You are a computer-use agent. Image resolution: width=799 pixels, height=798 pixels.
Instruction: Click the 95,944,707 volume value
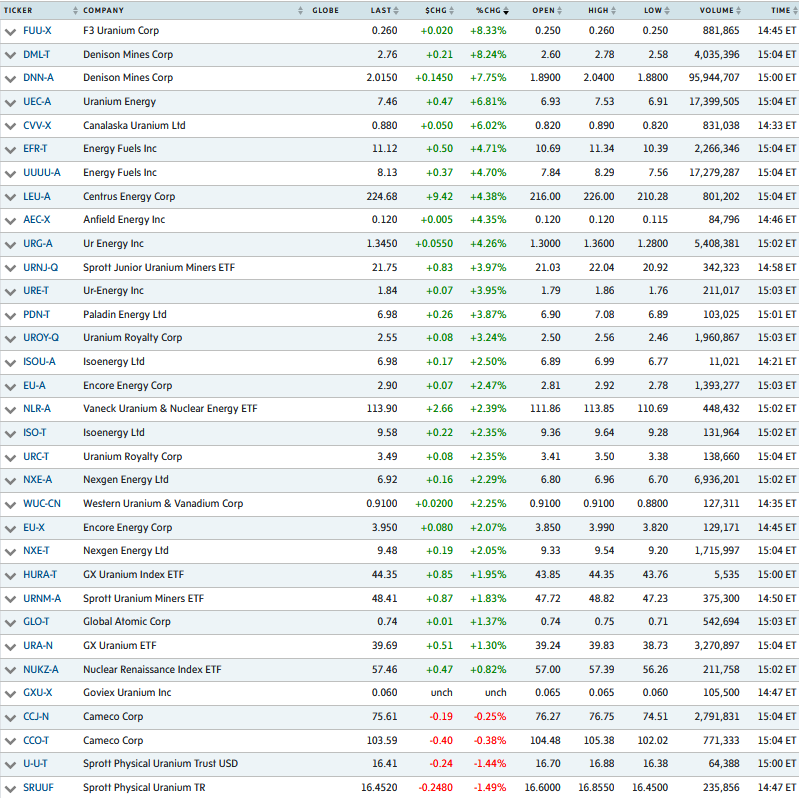(714, 77)
